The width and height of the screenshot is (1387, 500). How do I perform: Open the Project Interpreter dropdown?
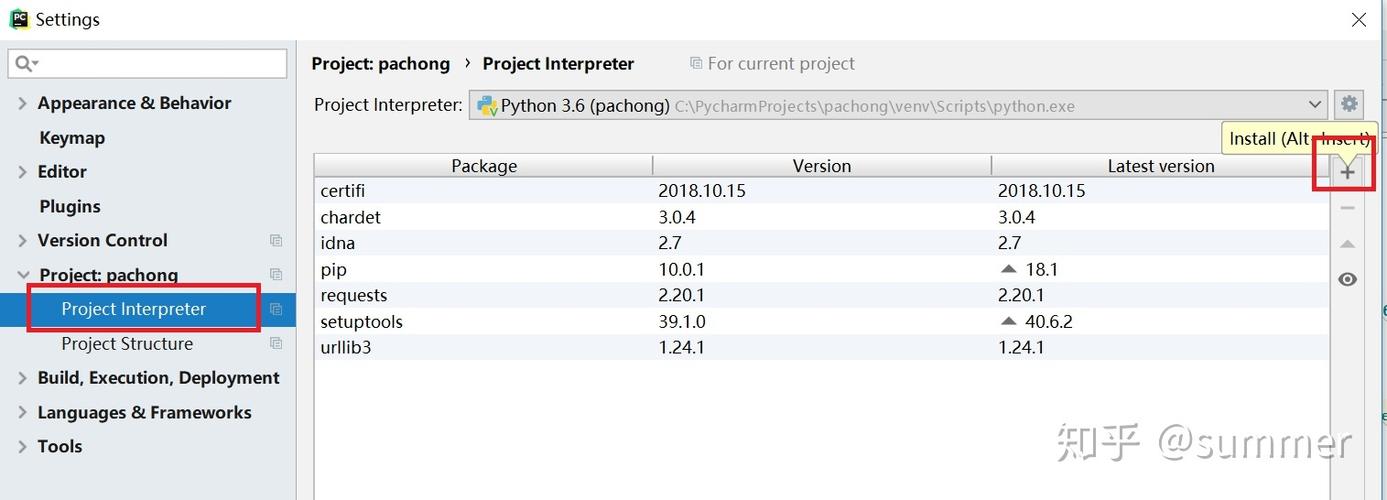[898, 105]
